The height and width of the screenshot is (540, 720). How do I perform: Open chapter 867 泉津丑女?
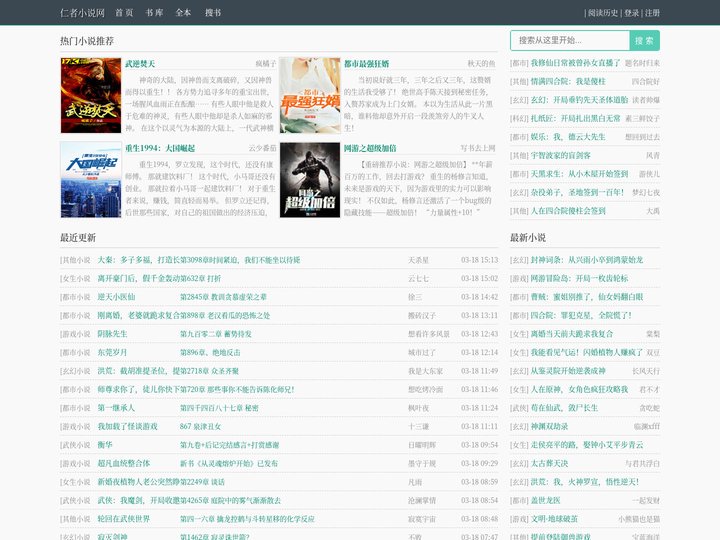pos(200,426)
